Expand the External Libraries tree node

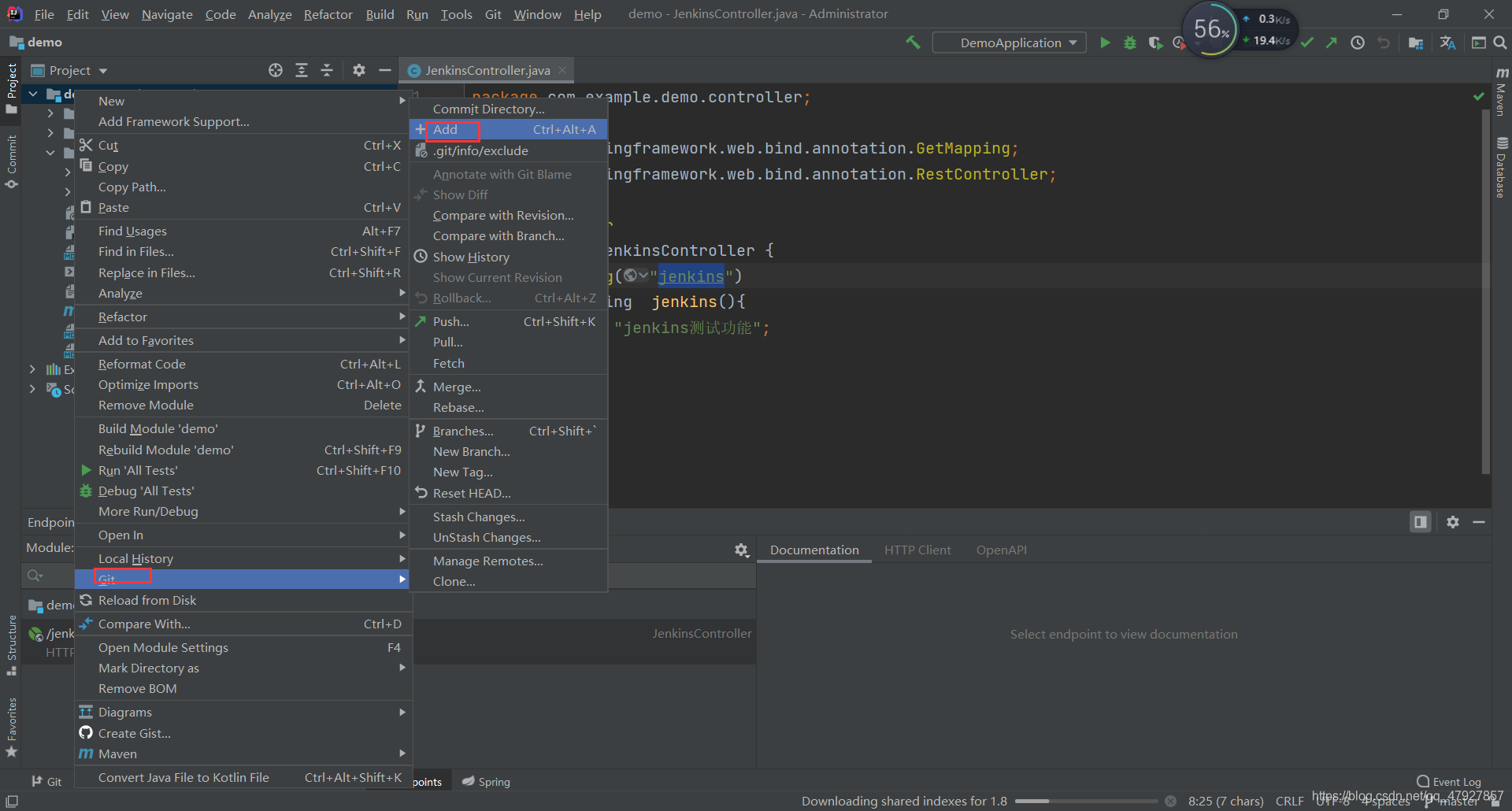[x=32, y=368]
